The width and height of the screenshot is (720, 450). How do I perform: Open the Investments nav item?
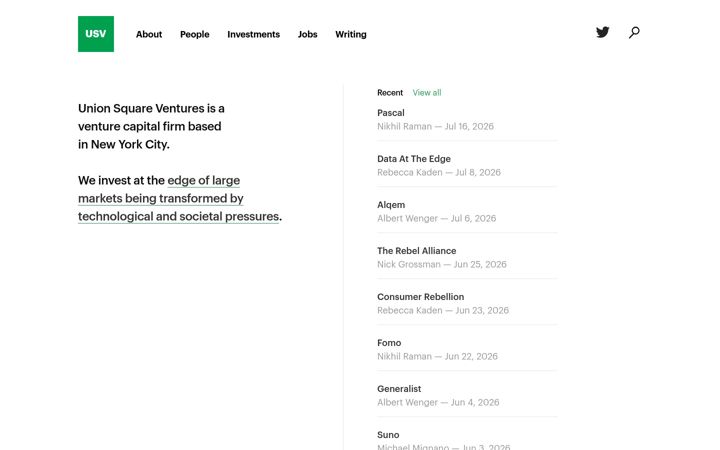pyautogui.click(x=253, y=34)
